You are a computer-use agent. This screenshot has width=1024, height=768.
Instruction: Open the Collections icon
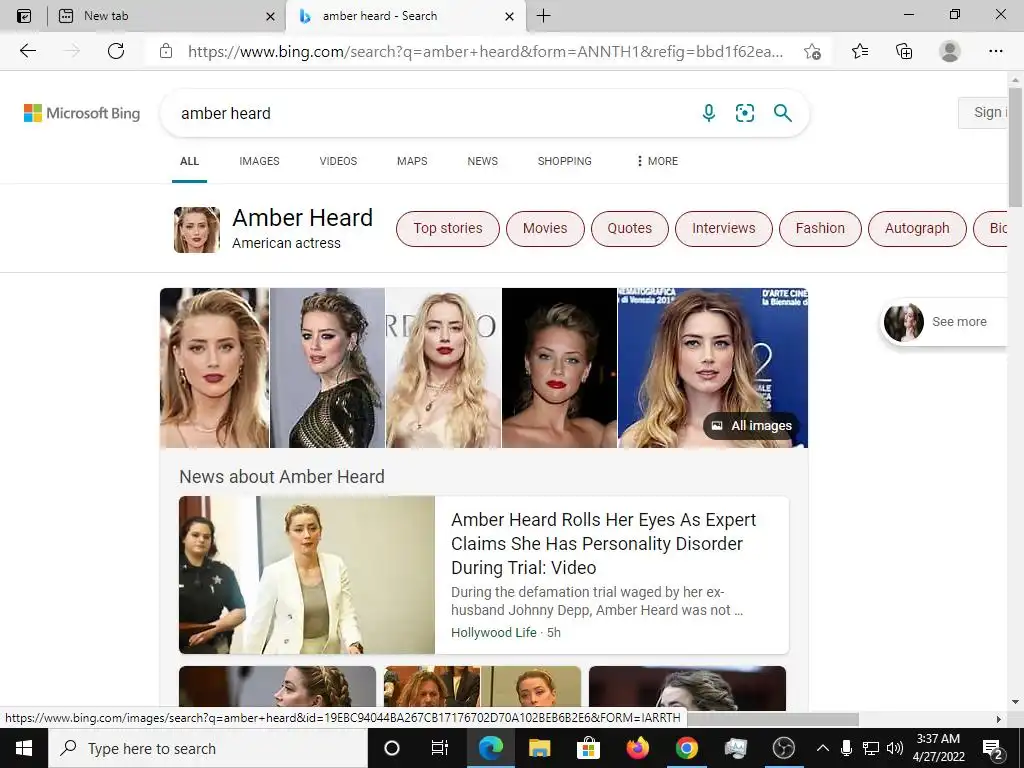tap(904, 51)
